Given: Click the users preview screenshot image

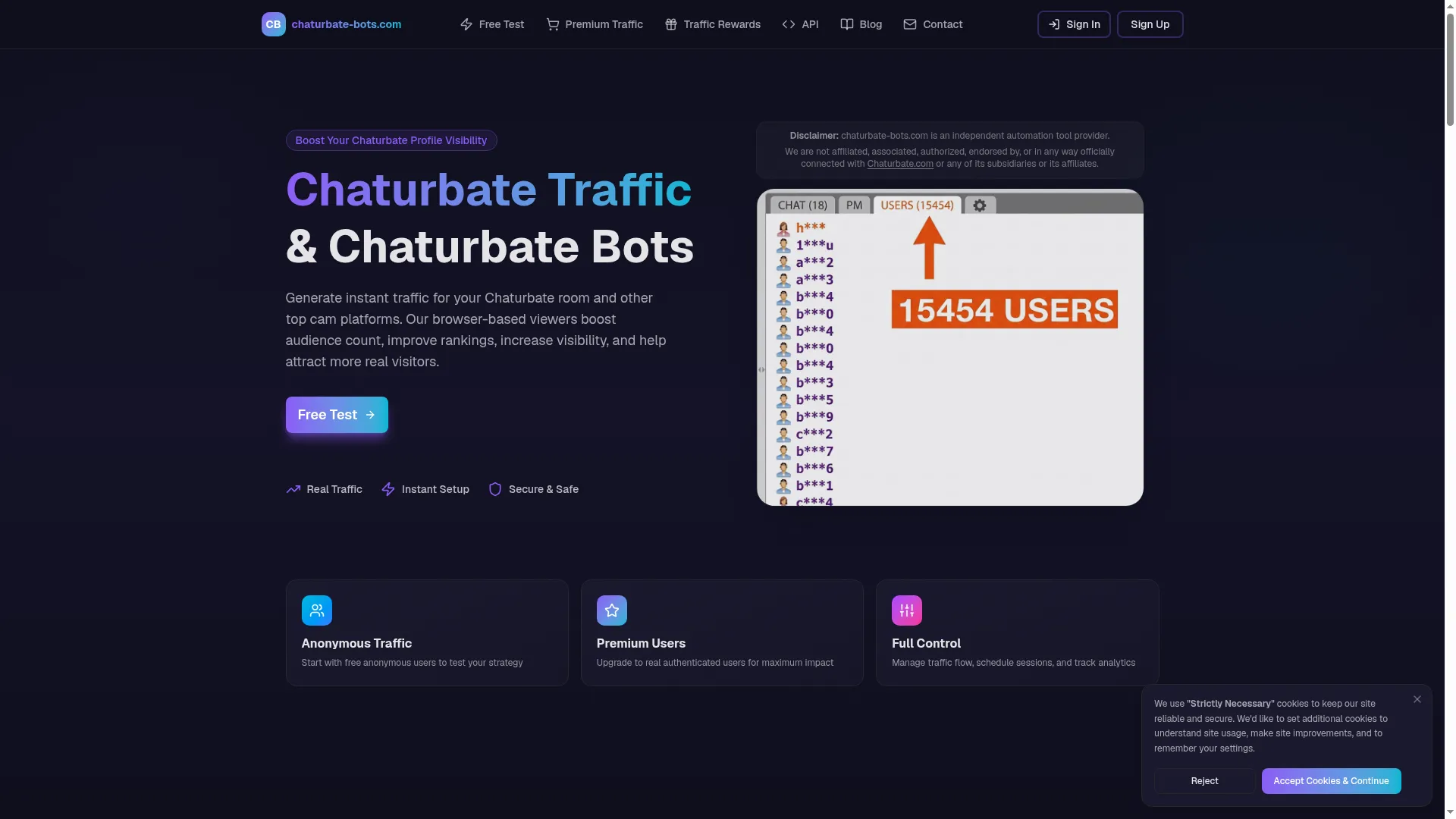Looking at the screenshot, I should [950, 347].
